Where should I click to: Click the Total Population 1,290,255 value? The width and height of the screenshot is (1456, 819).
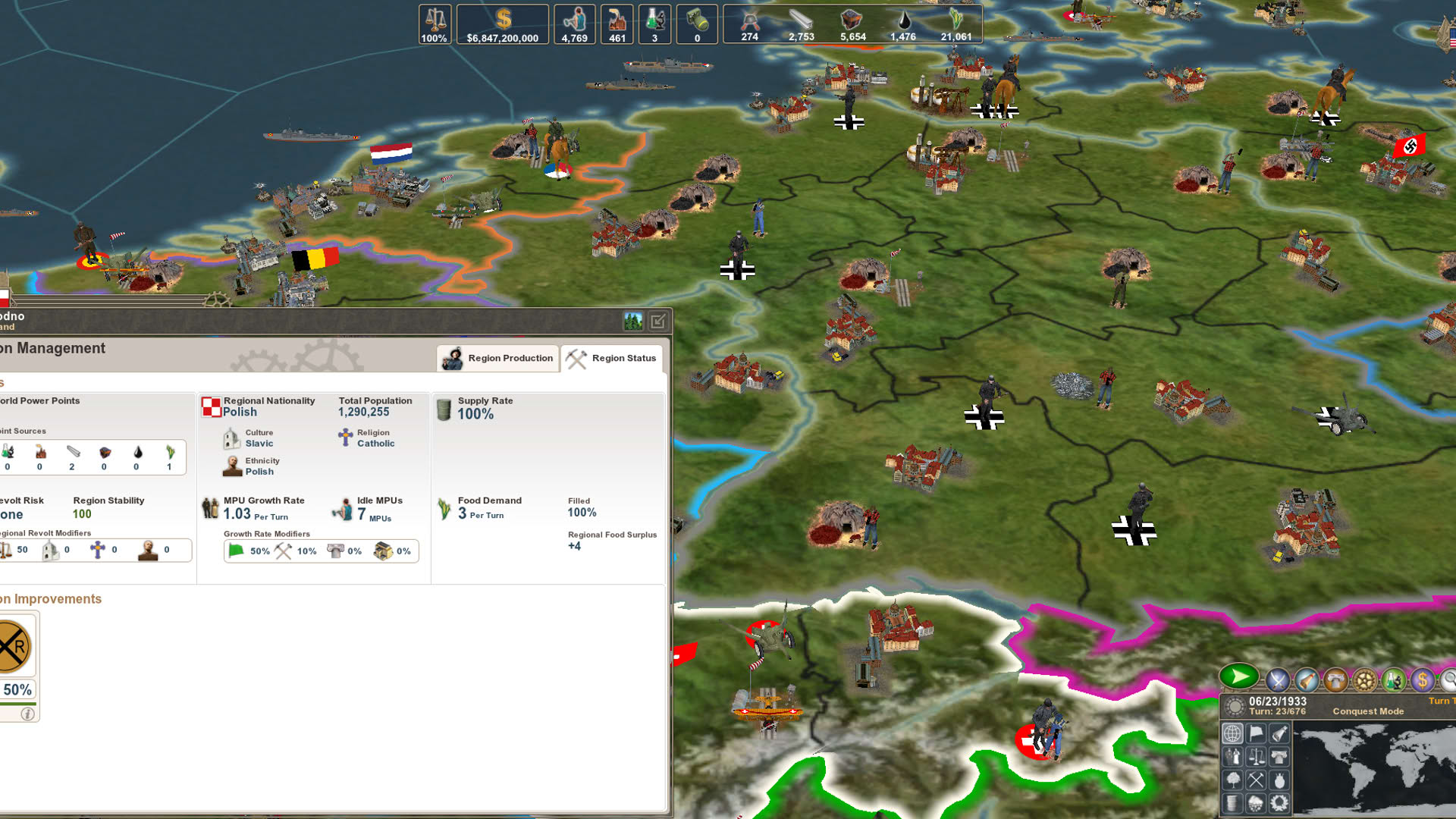363,412
